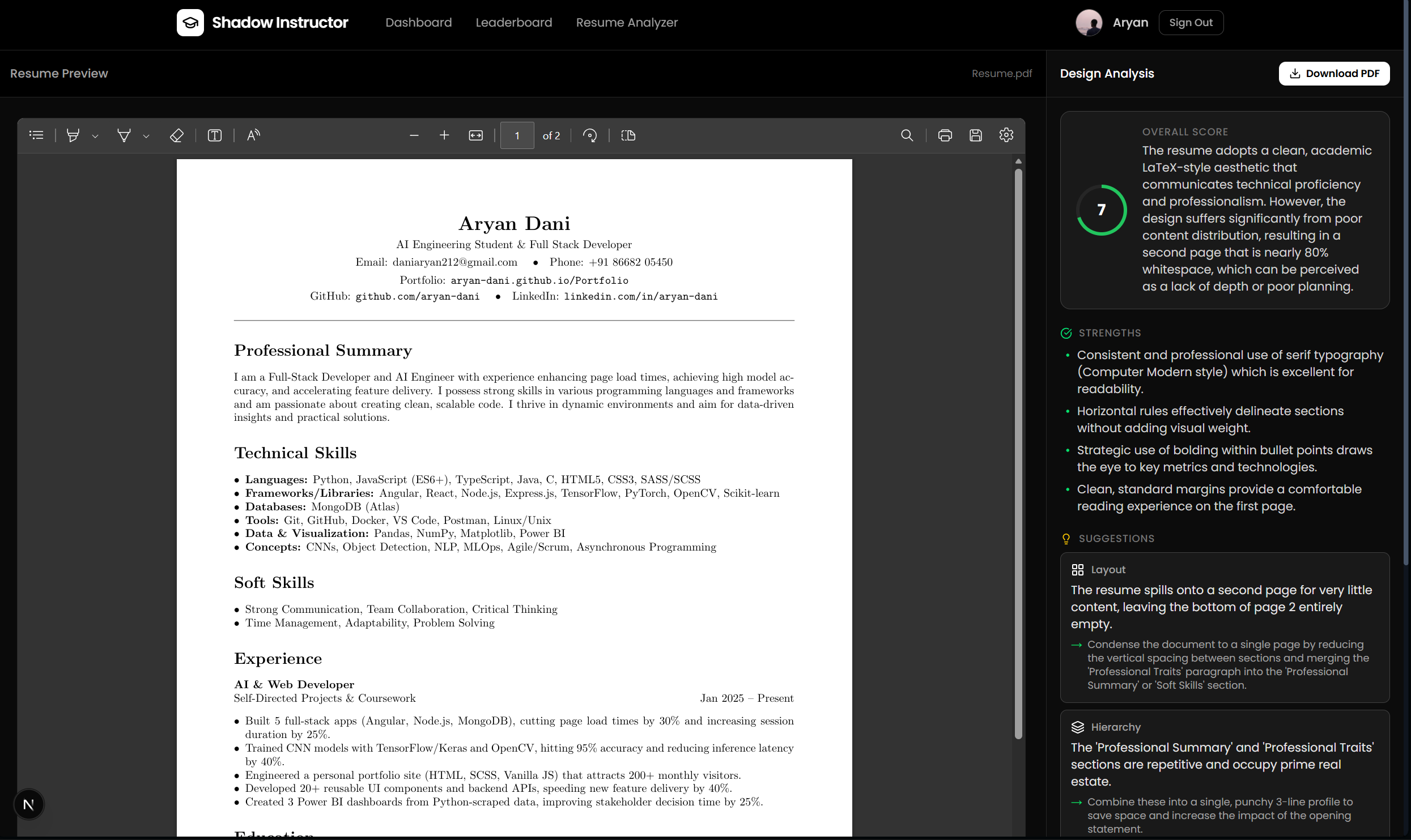Click the fit to width icon
Viewport: 1411px width, 840px height.
click(475, 135)
